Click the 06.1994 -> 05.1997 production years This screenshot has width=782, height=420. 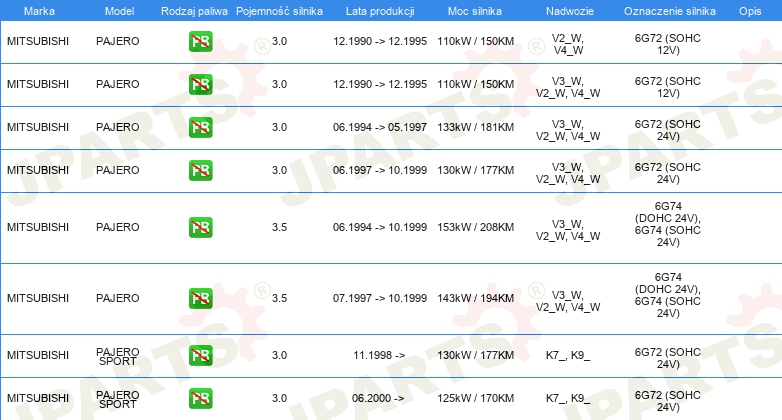tap(380, 127)
